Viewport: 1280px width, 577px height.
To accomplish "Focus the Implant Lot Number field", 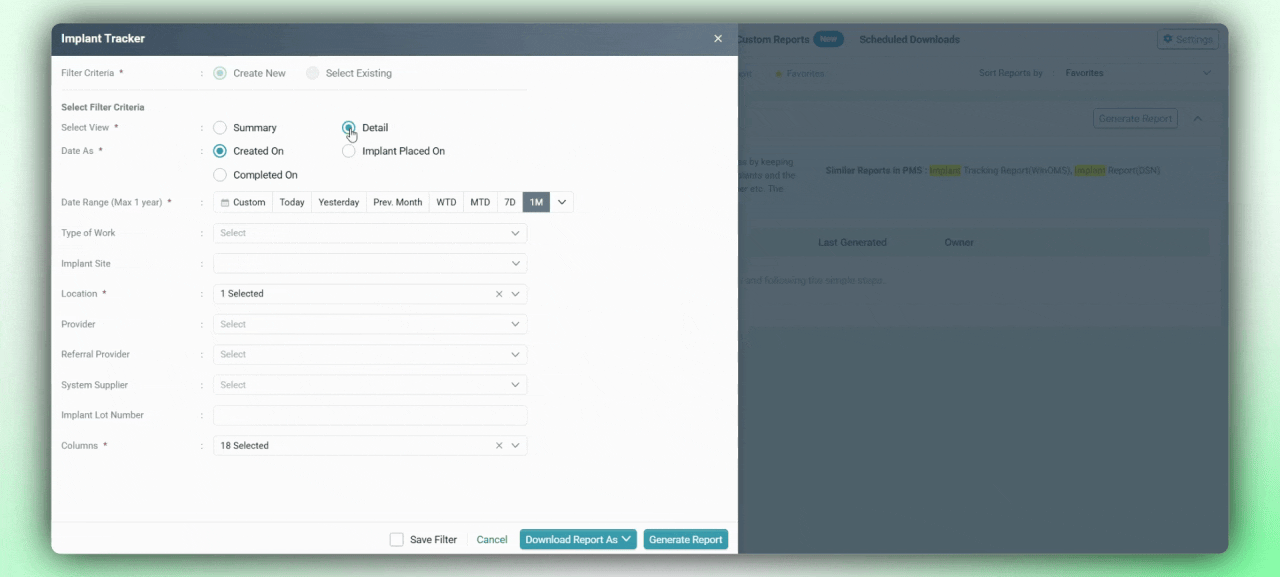I will coord(370,415).
